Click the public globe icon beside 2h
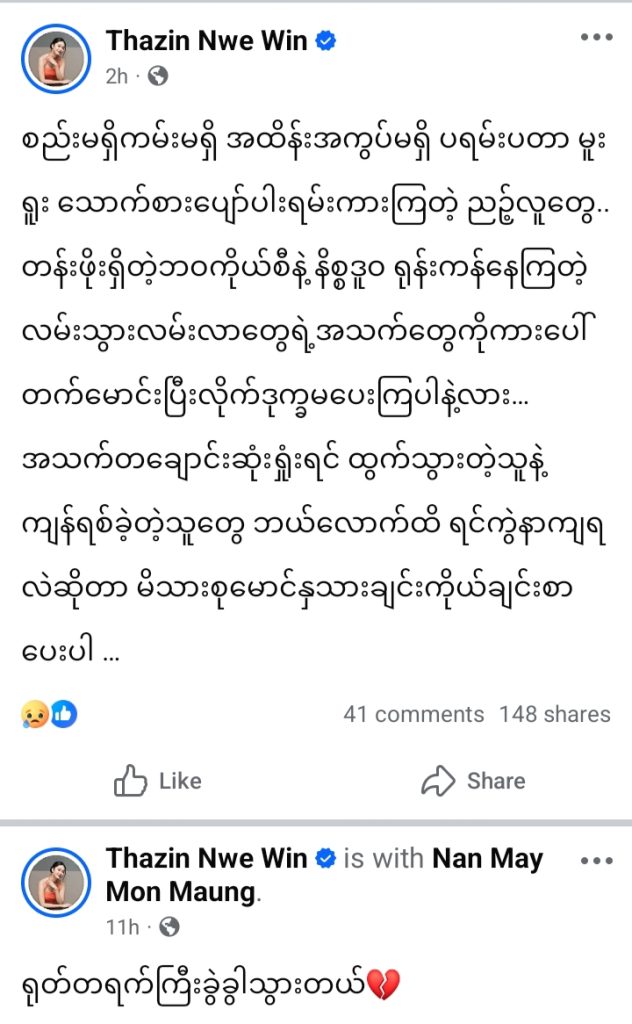Image resolution: width=632 pixels, height=1024 pixels. [x=158, y=76]
